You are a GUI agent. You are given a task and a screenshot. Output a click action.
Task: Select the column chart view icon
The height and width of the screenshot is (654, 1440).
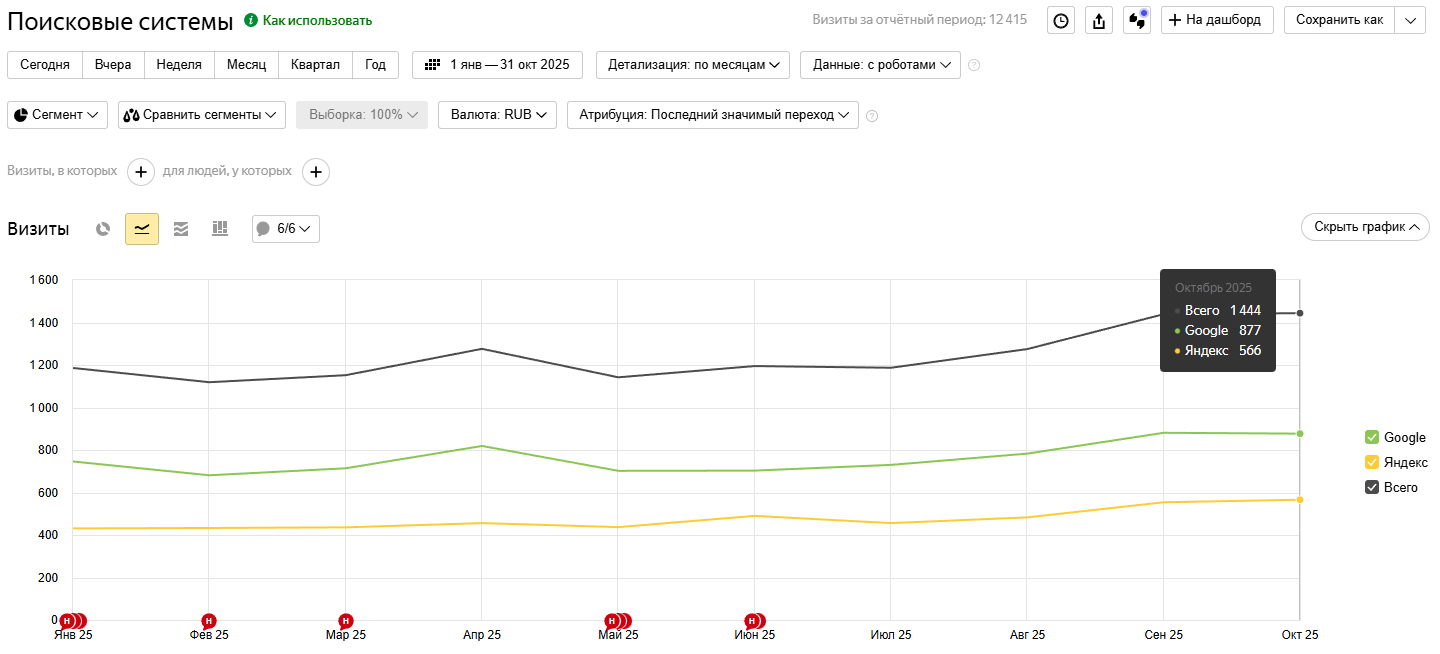pyautogui.click(x=220, y=229)
